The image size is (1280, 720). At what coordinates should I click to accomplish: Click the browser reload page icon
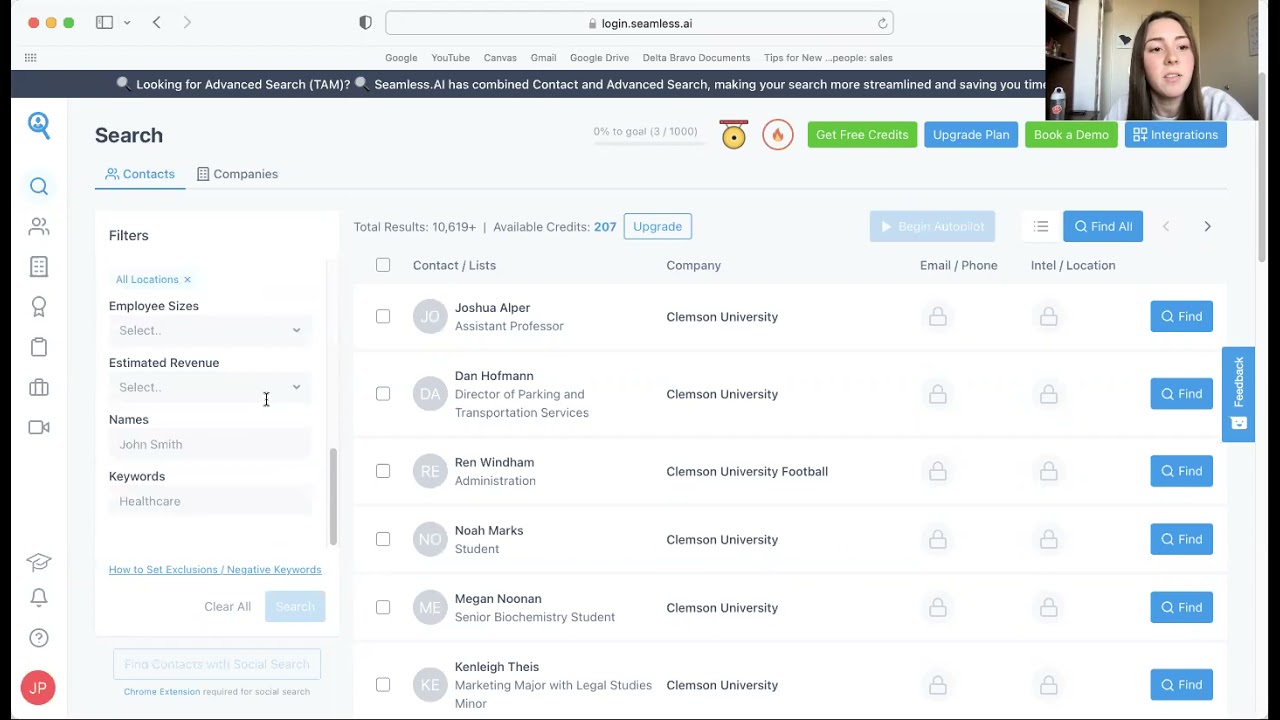(x=882, y=23)
